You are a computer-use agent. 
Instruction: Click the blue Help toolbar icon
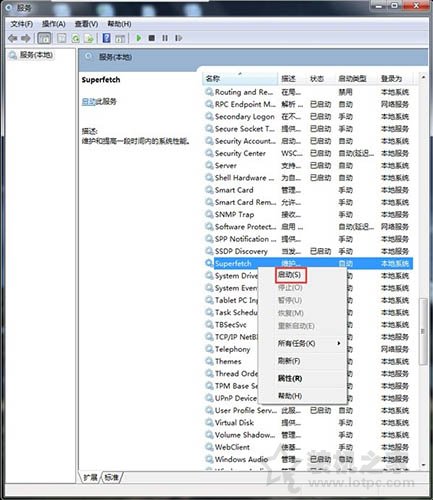click(106, 38)
